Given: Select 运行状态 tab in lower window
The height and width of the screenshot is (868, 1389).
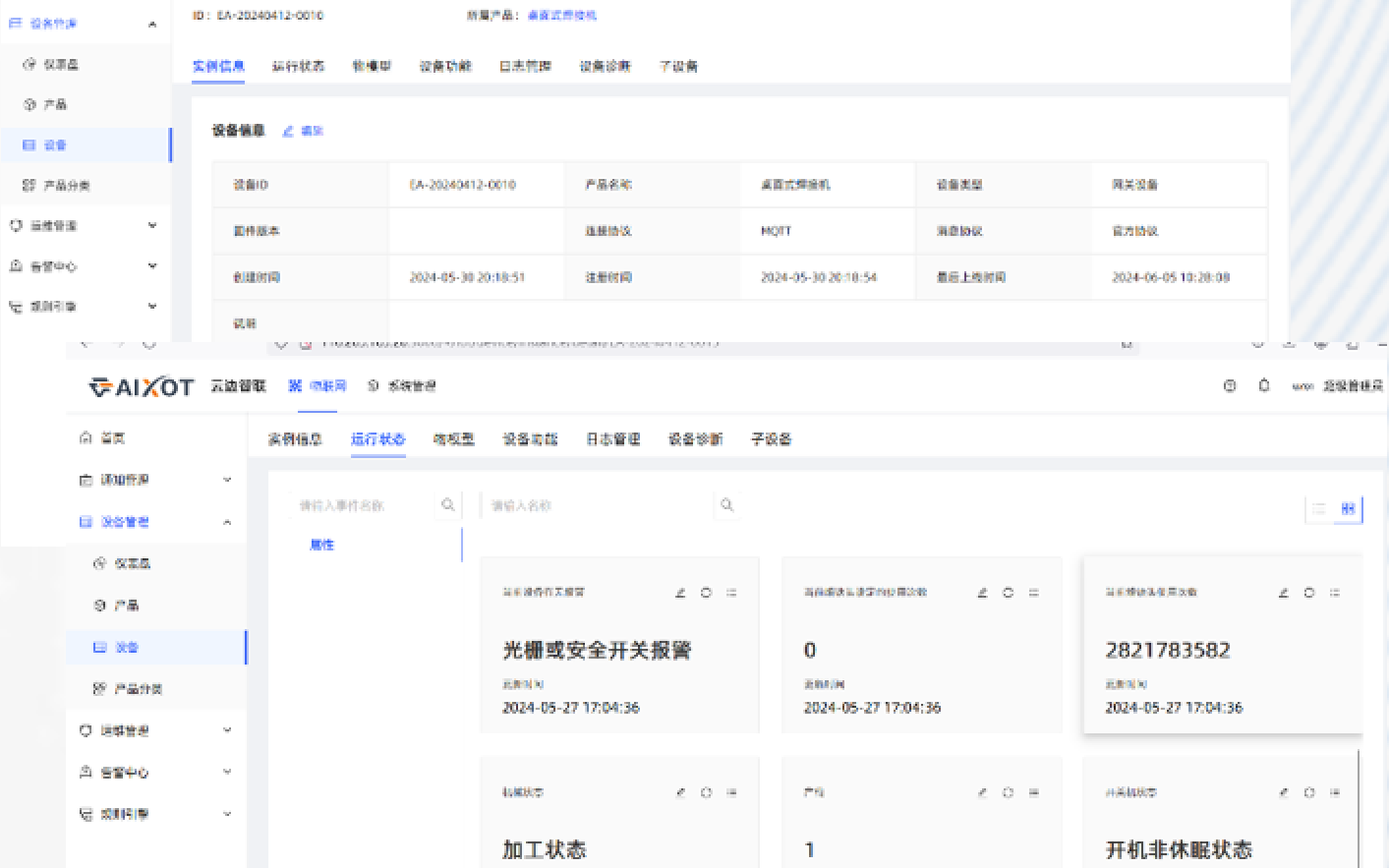Looking at the screenshot, I should pyautogui.click(x=378, y=439).
